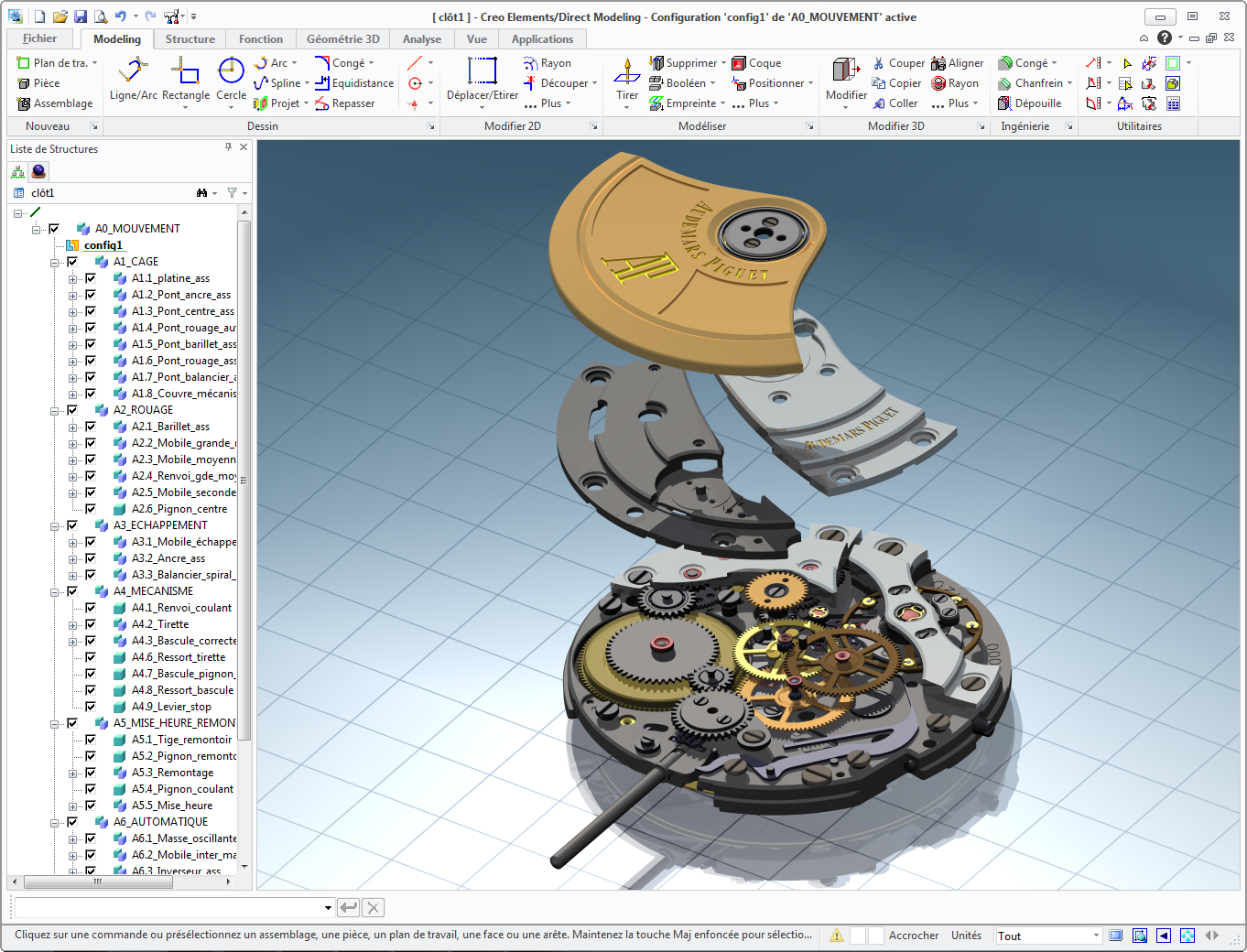Switch to the Structure tab

(x=190, y=39)
